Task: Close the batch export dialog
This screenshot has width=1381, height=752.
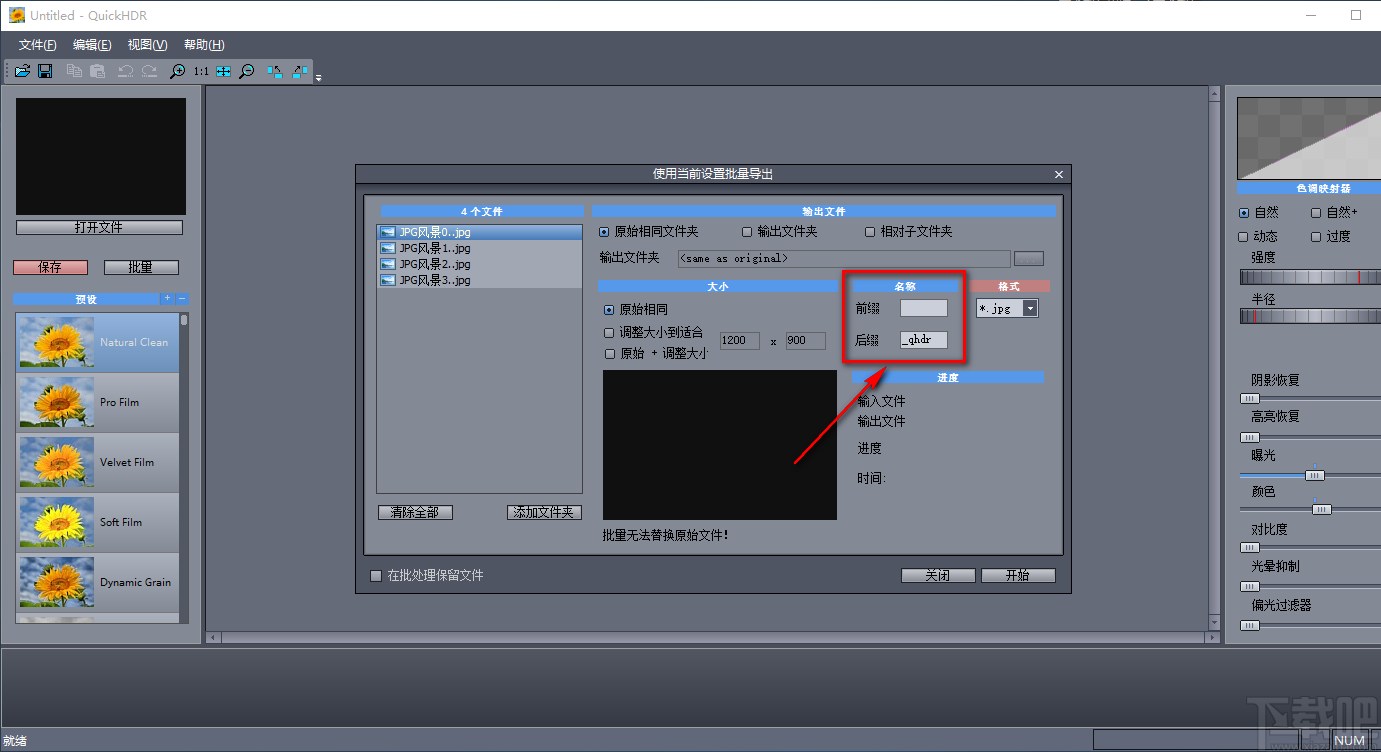Action: (1059, 174)
